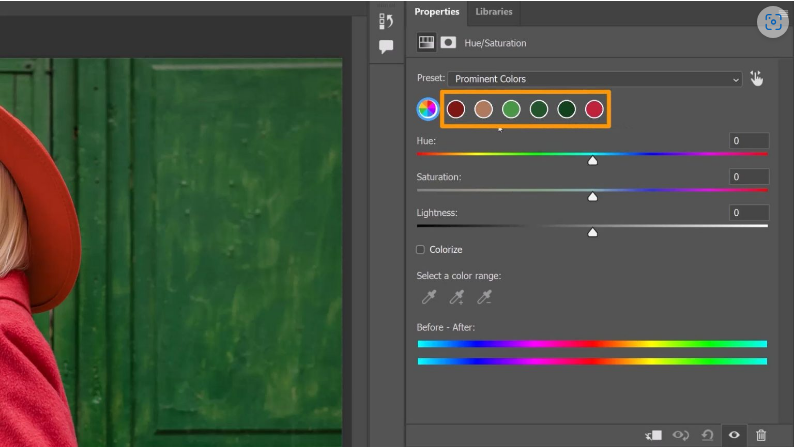The height and width of the screenshot is (448, 794).
Task: Click the After color spectrum bar
Action: click(x=592, y=361)
